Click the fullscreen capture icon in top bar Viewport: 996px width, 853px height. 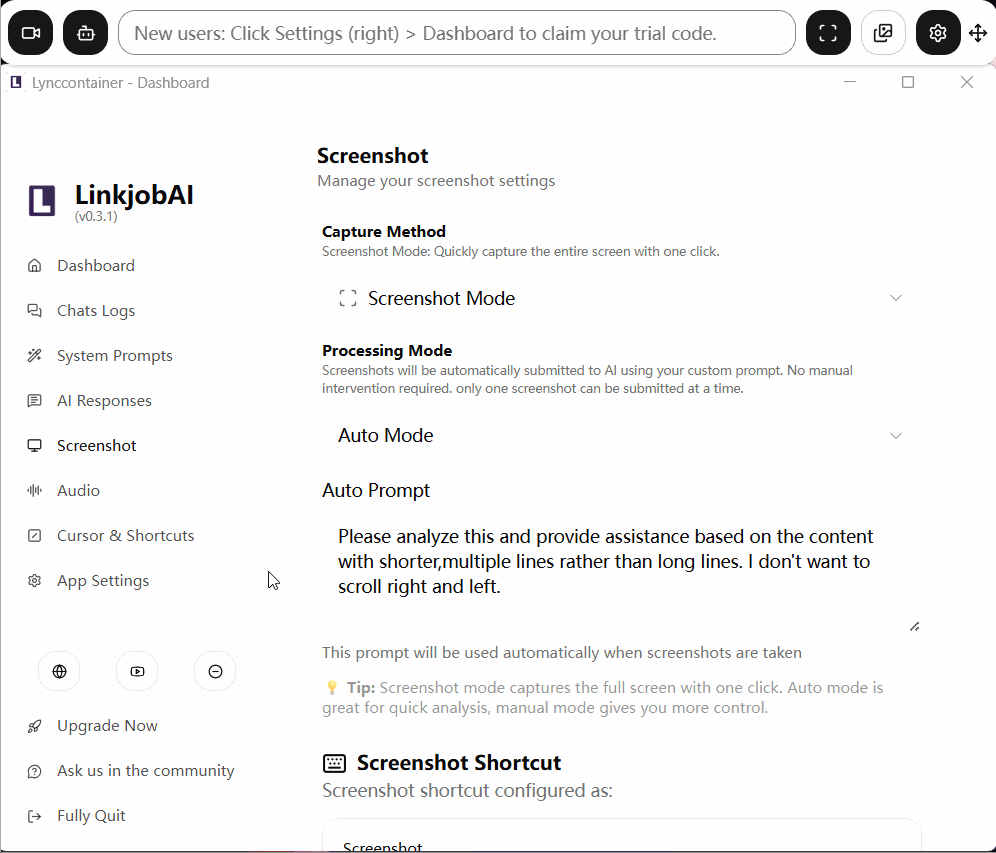coord(828,32)
